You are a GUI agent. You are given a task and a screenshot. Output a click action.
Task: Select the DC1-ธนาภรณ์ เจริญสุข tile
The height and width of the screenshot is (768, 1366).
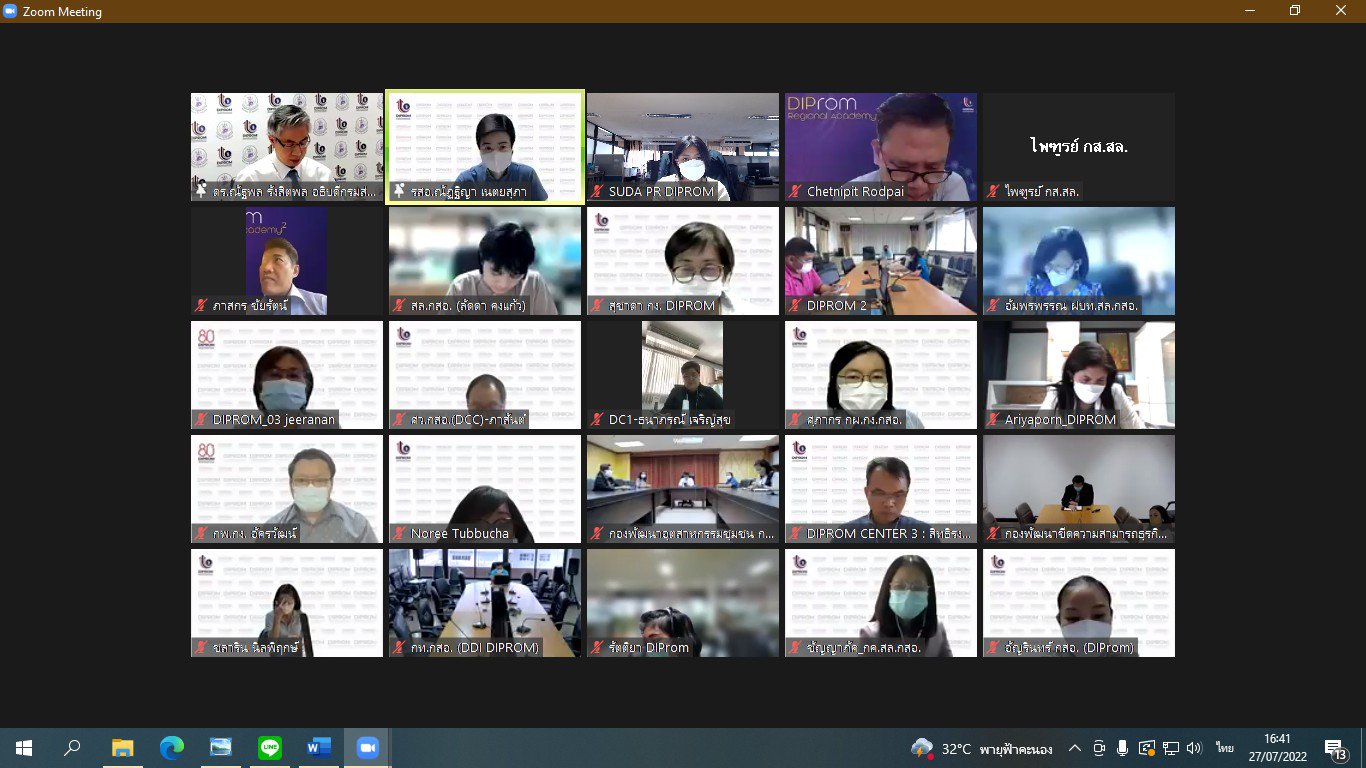[683, 375]
